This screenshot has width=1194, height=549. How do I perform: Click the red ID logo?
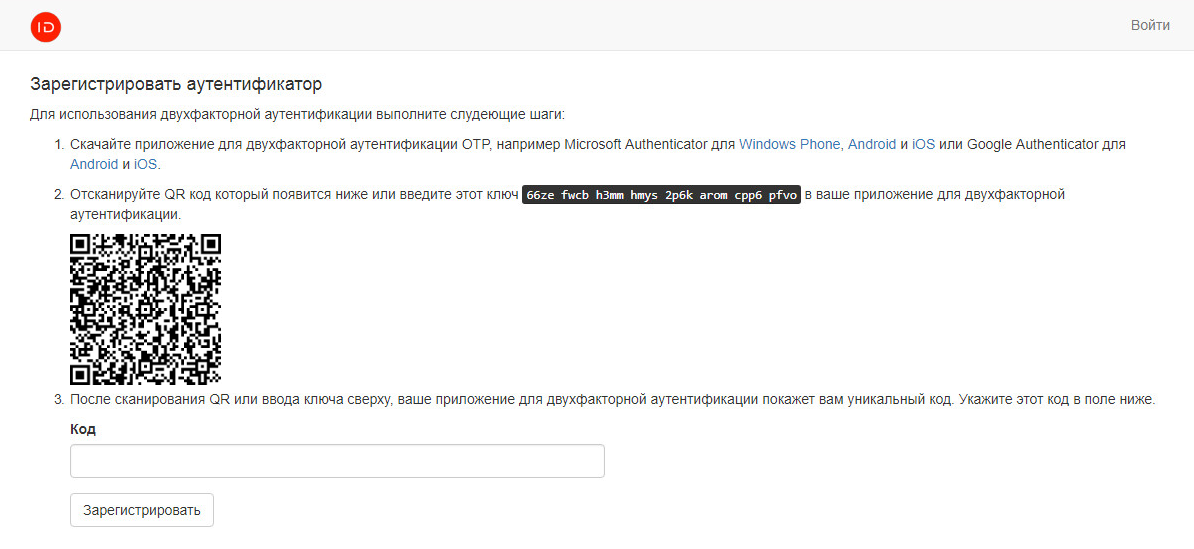46,27
